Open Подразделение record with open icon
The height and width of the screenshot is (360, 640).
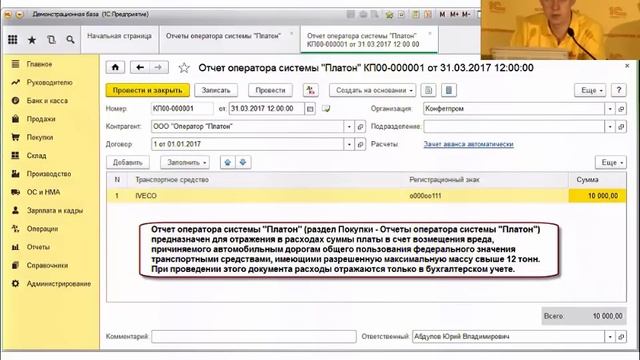tap(621, 127)
